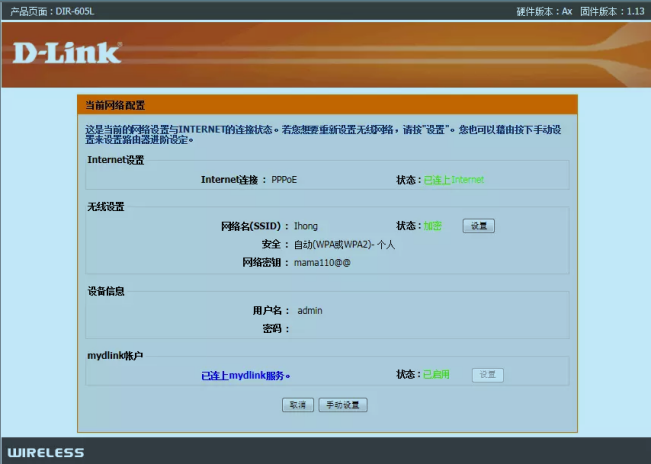Click the 产品页面 DIR-605L text
Image resolution: width=651 pixels, height=464 pixels.
click(52, 11)
